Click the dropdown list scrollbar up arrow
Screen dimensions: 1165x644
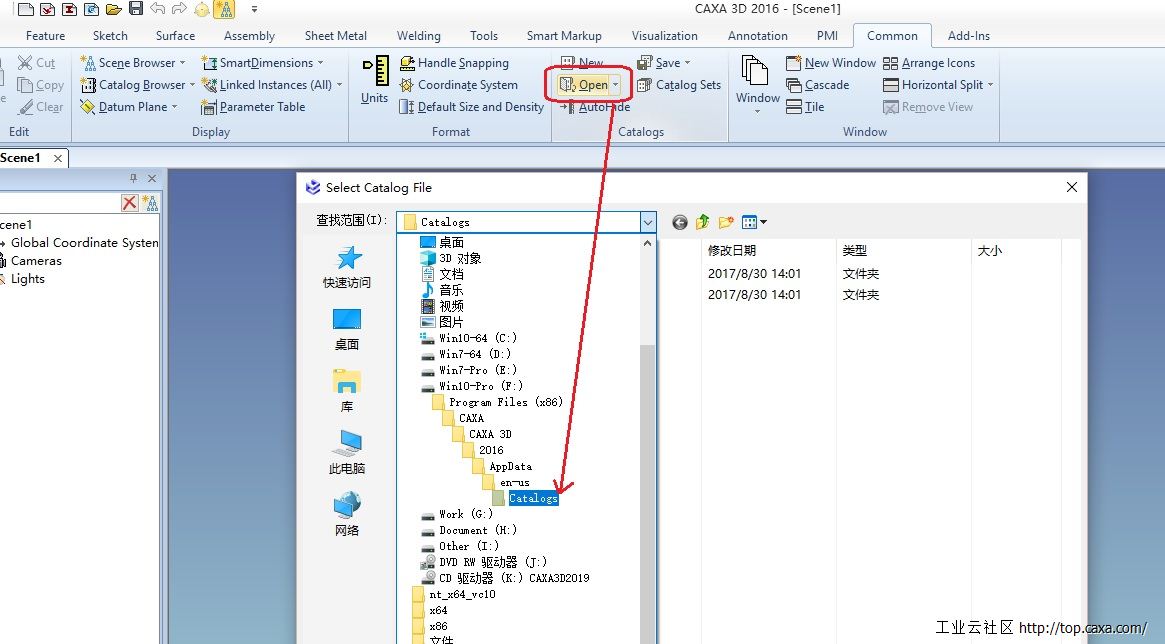tap(647, 243)
